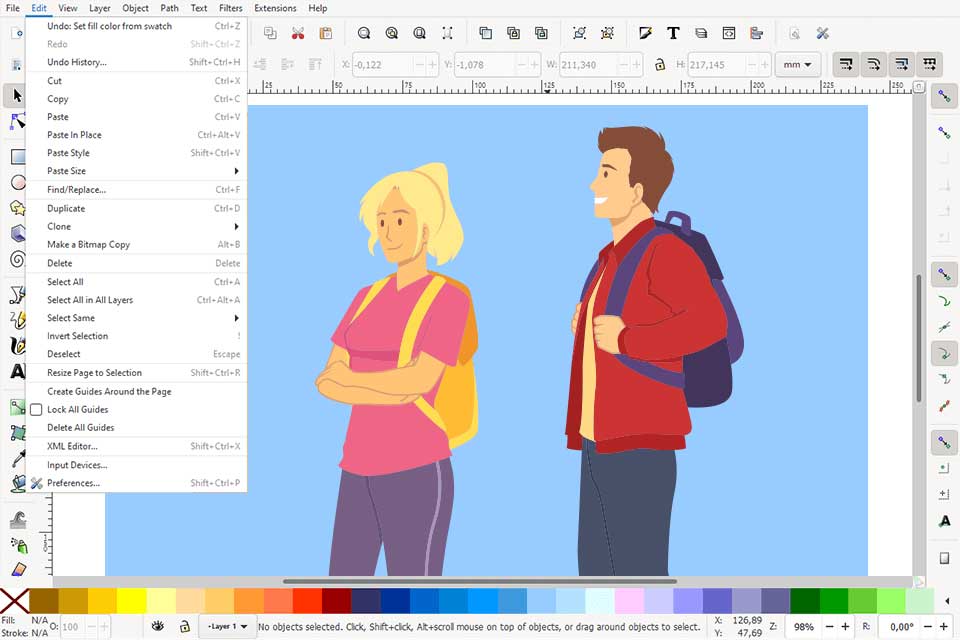Image resolution: width=960 pixels, height=640 pixels.
Task: Open the Preferences from the toolbar
Action: (823, 33)
